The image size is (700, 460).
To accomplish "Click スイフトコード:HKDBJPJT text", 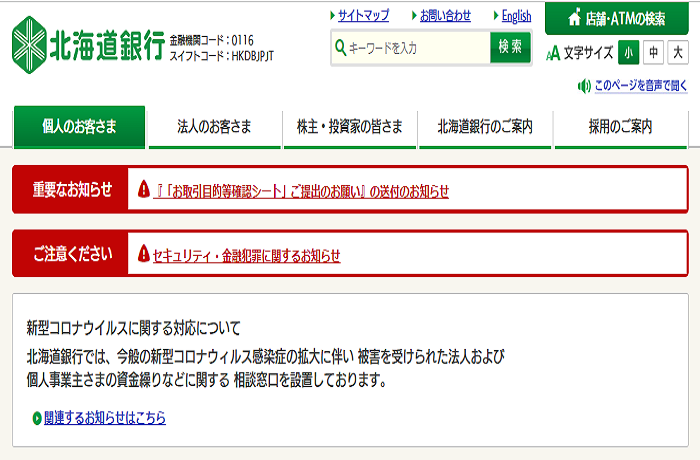I will pyautogui.click(x=221, y=56).
